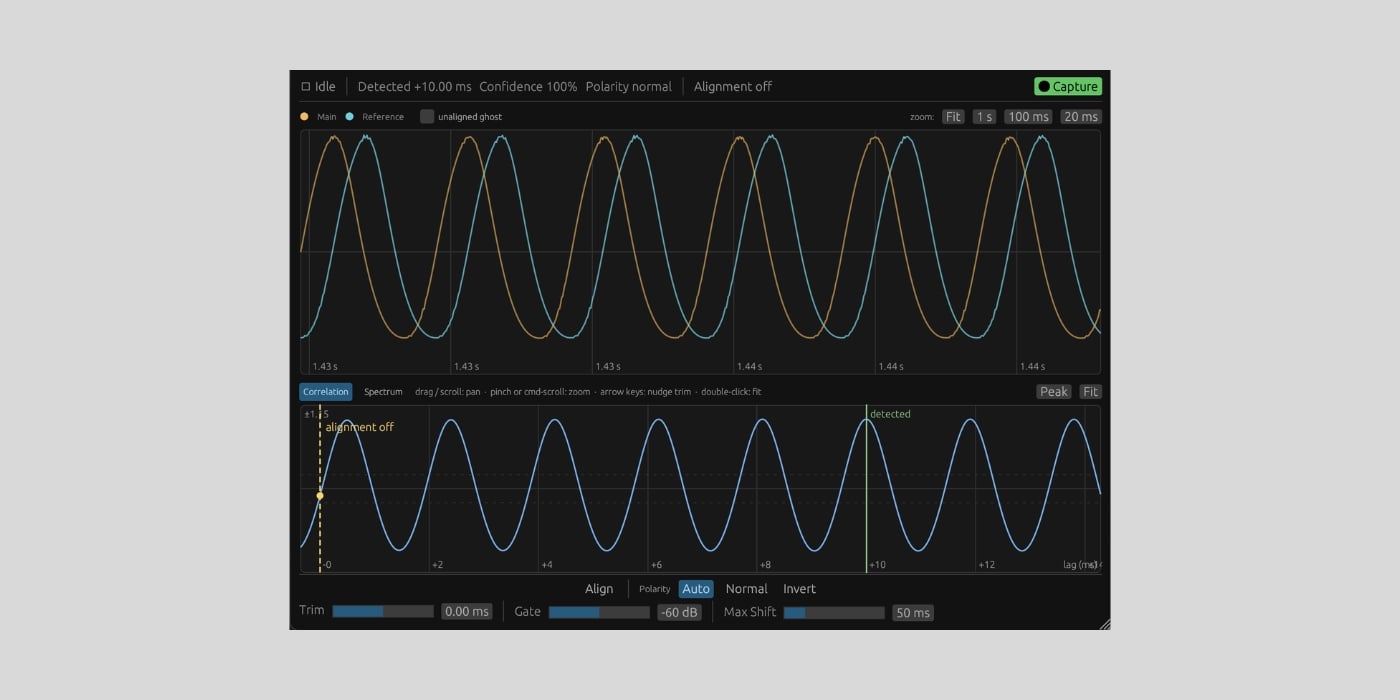This screenshot has height=700, width=1400.
Task: Click the green detected marker label
Action: 890,414
